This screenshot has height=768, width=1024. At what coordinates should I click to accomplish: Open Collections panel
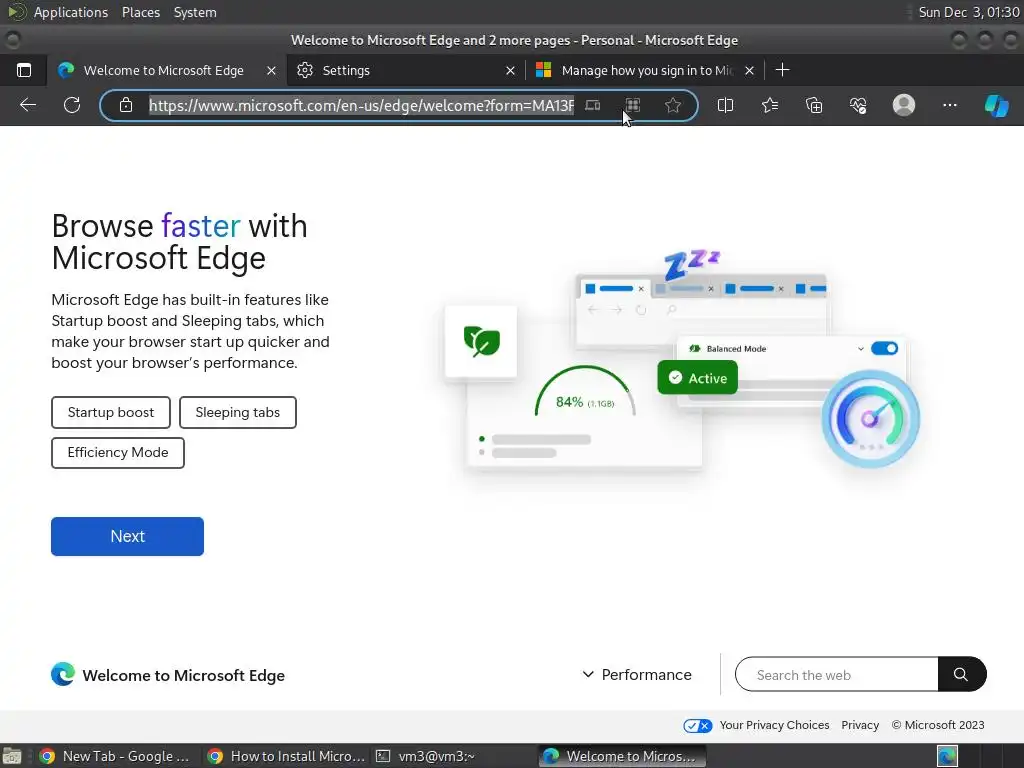(x=814, y=105)
